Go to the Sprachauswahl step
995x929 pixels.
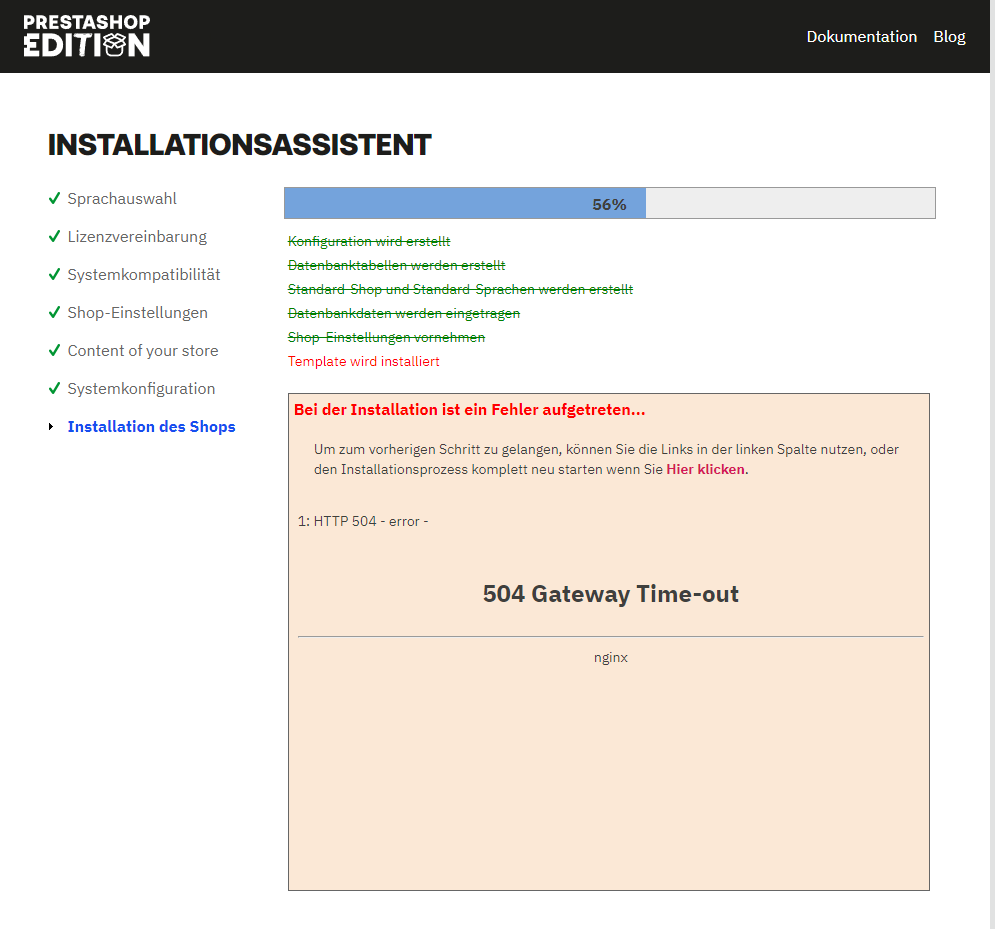click(x=122, y=199)
